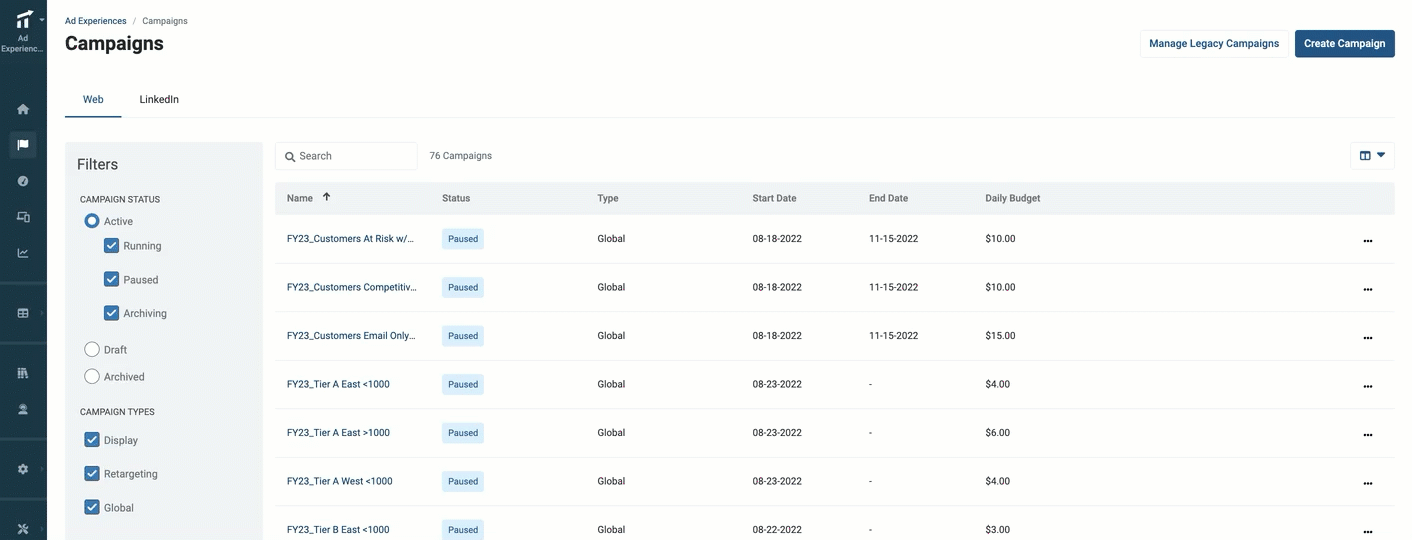Open FY23_Customers At Risk campaign link
The width and height of the screenshot is (1412, 540).
(350, 239)
